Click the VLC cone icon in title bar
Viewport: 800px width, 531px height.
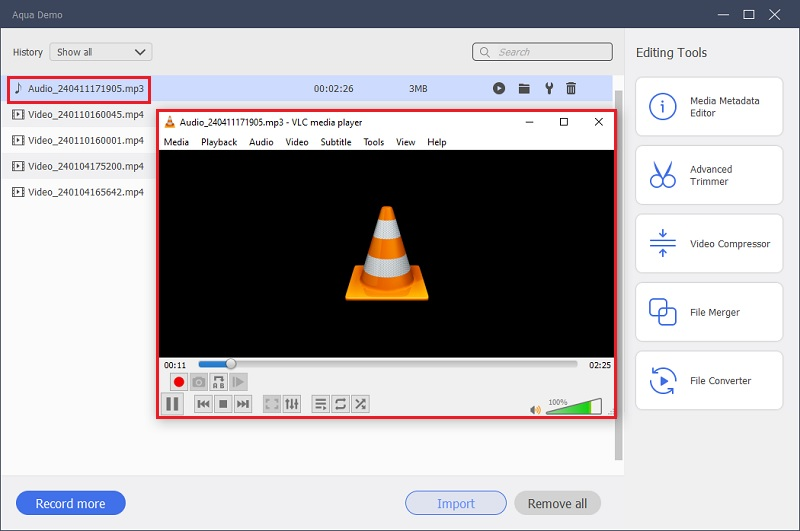[x=170, y=122]
